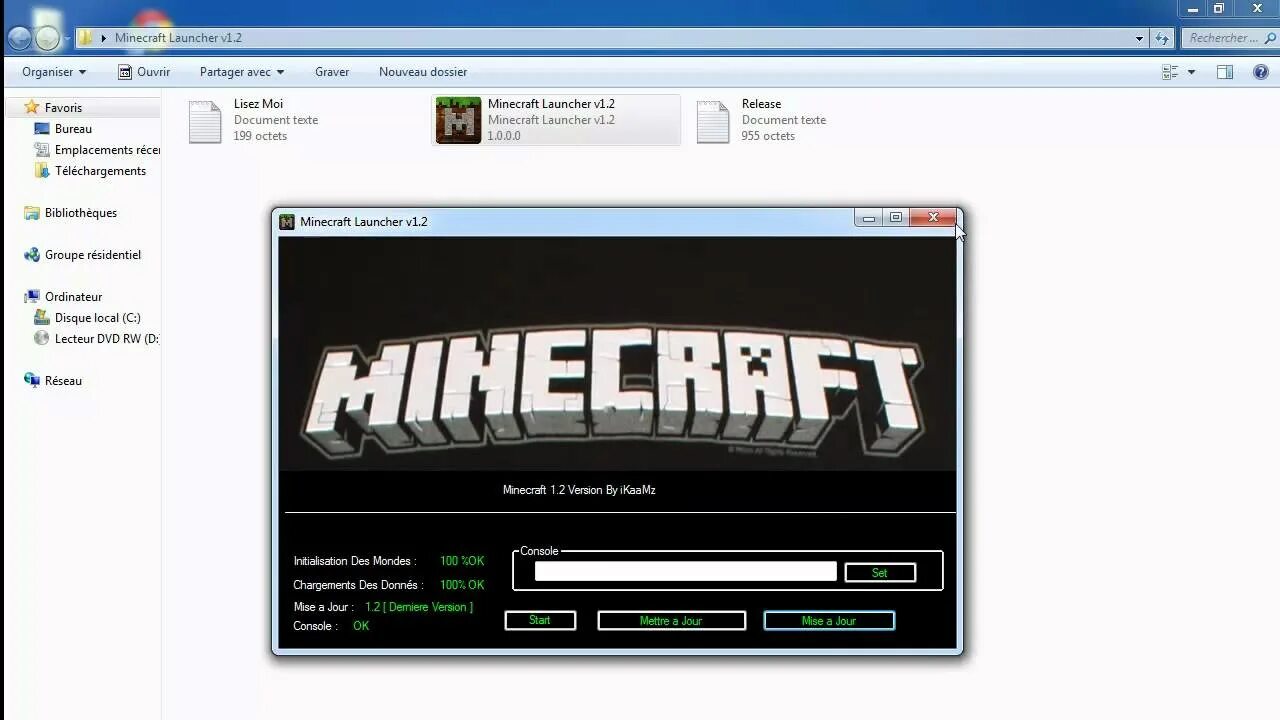Open the Partager avec dropdown
The image size is (1280, 720).
click(242, 72)
